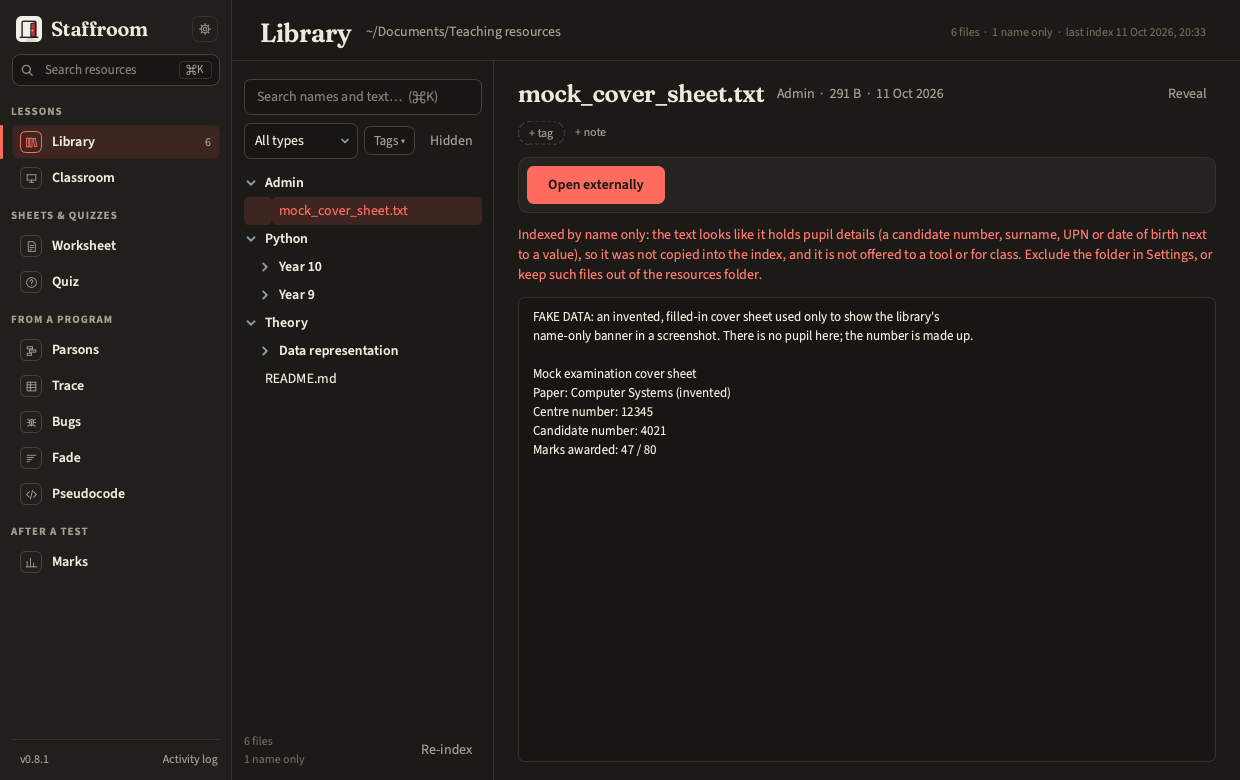This screenshot has width=1240, height=780.
Task: Click the file preview text area
Action: 867,529
